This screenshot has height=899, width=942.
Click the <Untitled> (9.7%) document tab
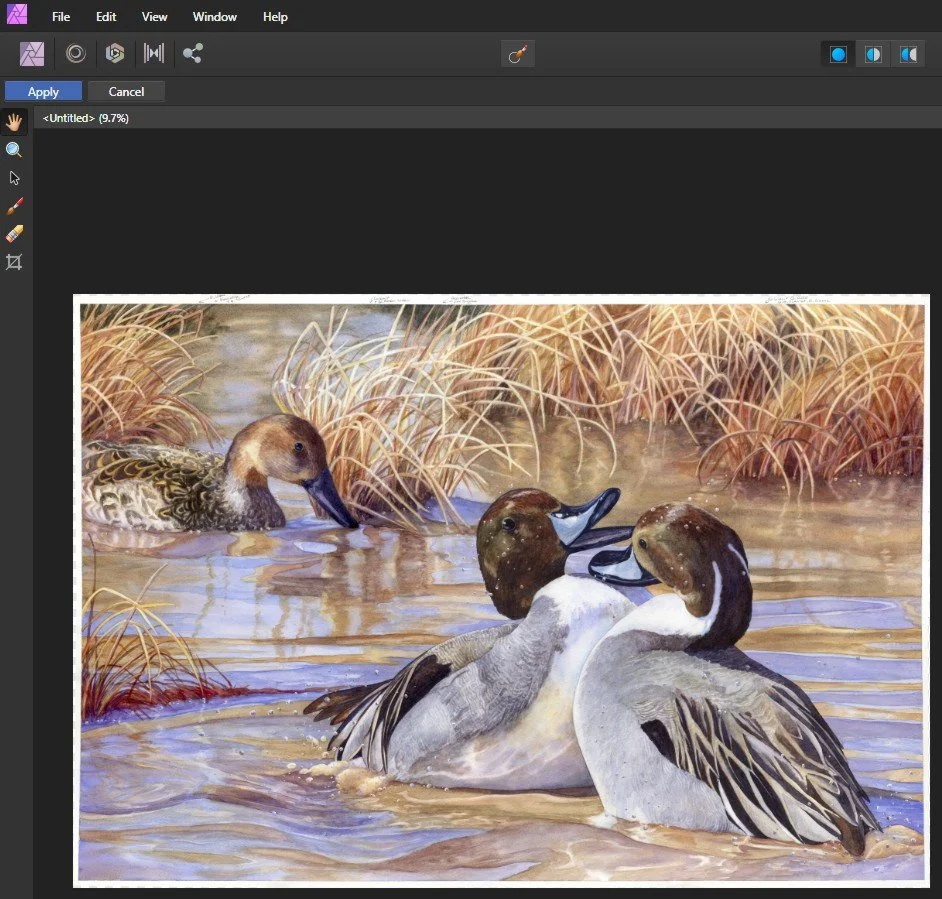coord(86,118)
